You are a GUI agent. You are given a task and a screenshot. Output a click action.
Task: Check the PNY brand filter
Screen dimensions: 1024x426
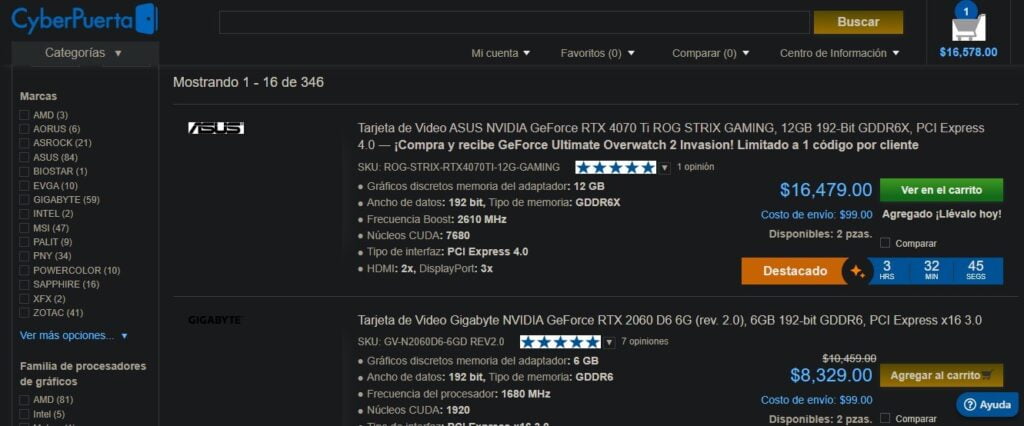(x=24, y=256)
